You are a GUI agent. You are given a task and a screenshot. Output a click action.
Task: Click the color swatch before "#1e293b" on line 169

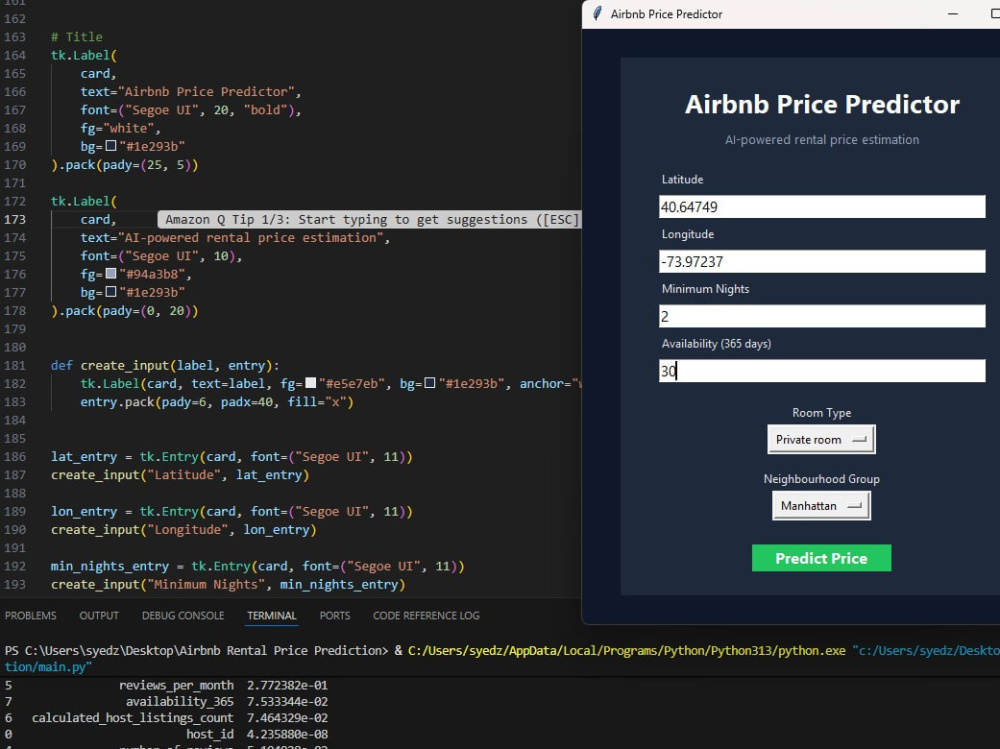tap(111, 146)
